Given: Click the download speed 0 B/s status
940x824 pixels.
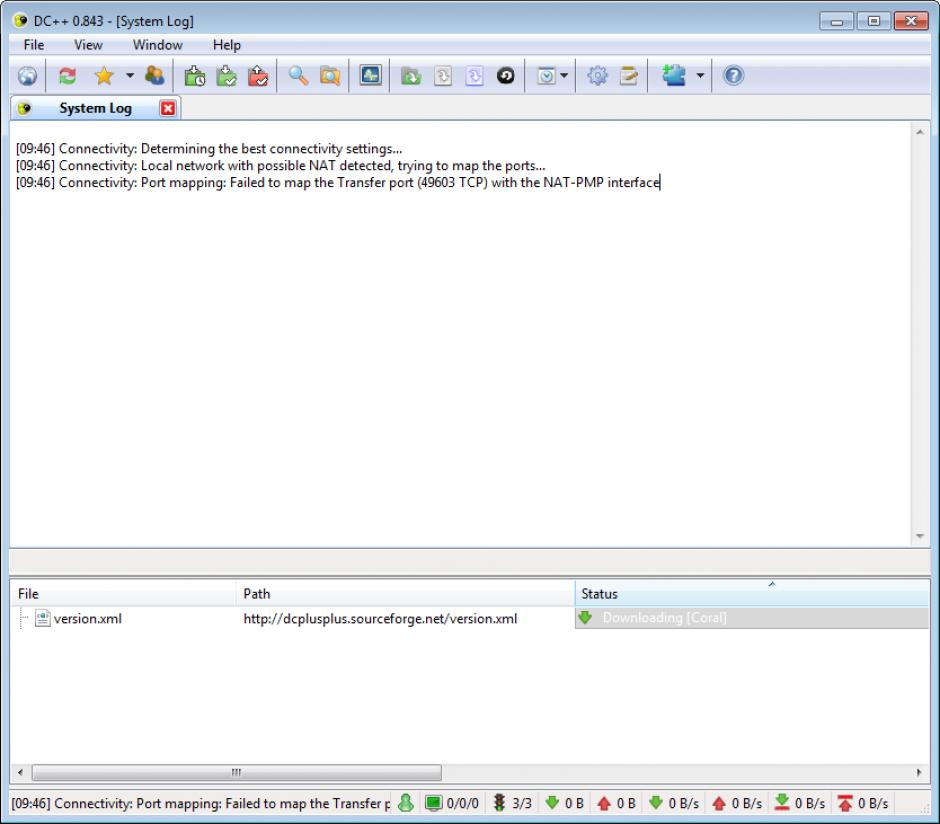Looking at the screenshot, I should click(674, 803).
